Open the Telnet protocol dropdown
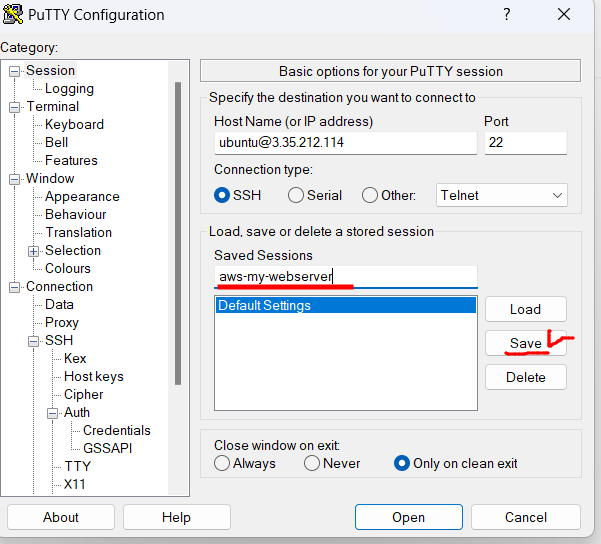601x544 pixels. click(501, 196)
